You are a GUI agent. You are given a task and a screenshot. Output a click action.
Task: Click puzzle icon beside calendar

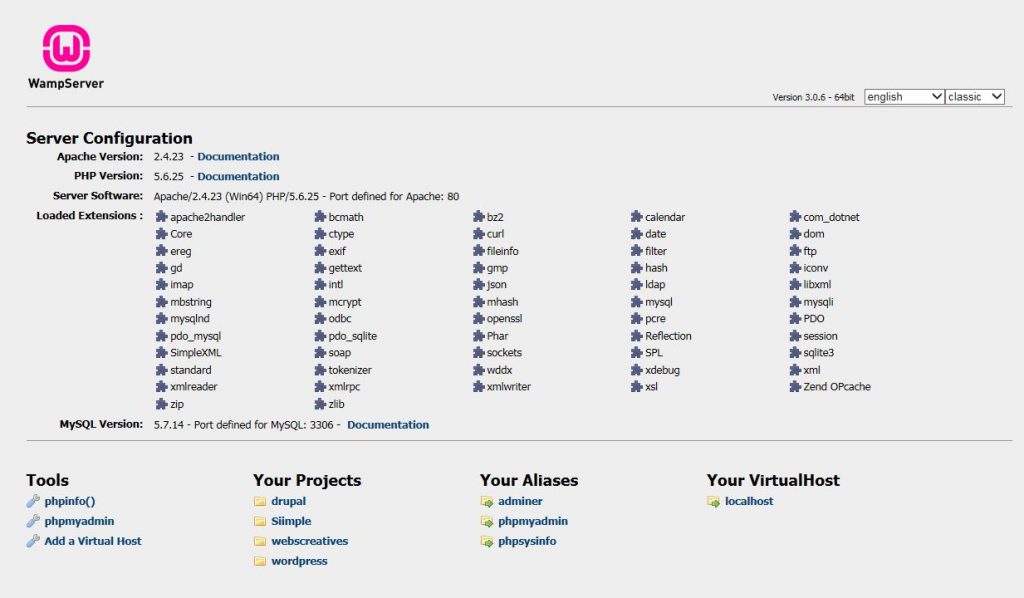tap(637, 216)
